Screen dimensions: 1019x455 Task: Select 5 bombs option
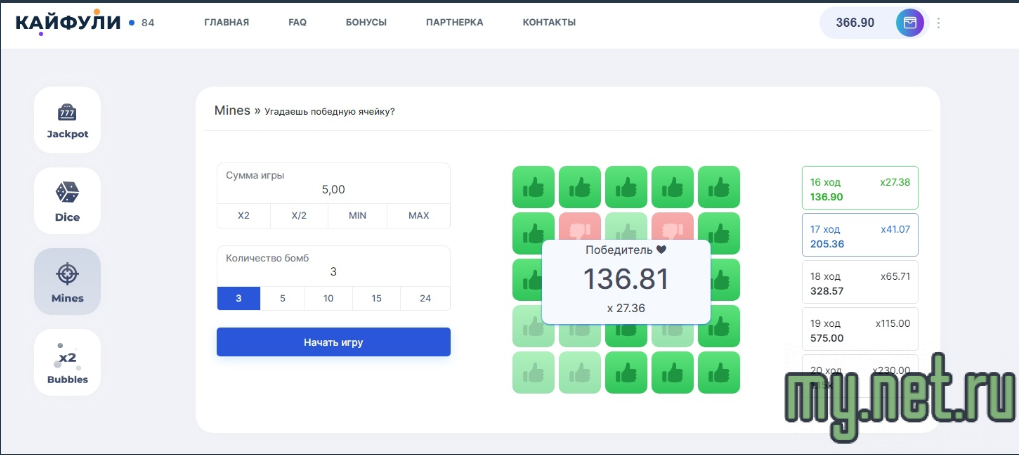point(282,298)
